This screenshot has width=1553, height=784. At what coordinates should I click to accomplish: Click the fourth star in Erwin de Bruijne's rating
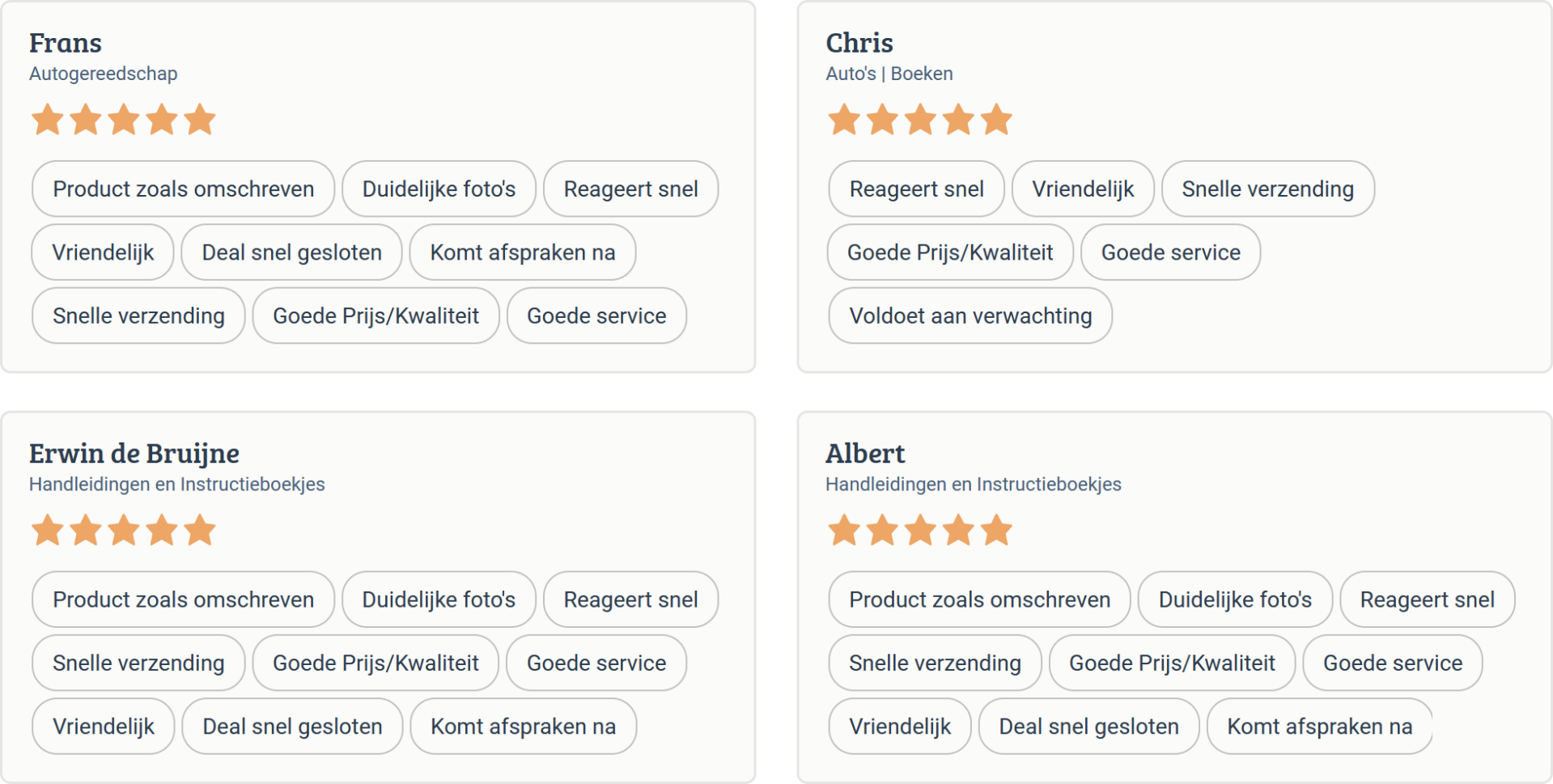162,531
